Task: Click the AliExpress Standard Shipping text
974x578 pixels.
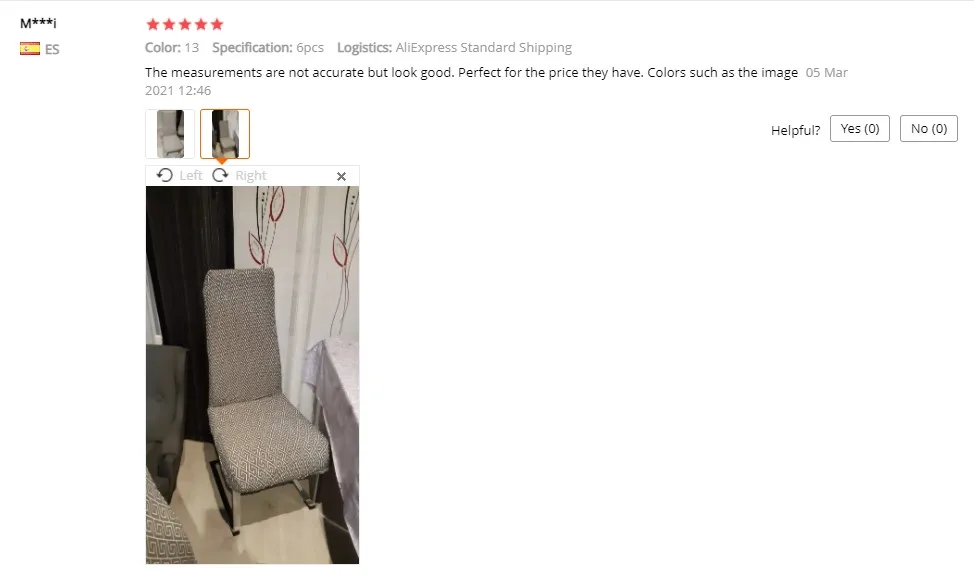Action: 483,48
